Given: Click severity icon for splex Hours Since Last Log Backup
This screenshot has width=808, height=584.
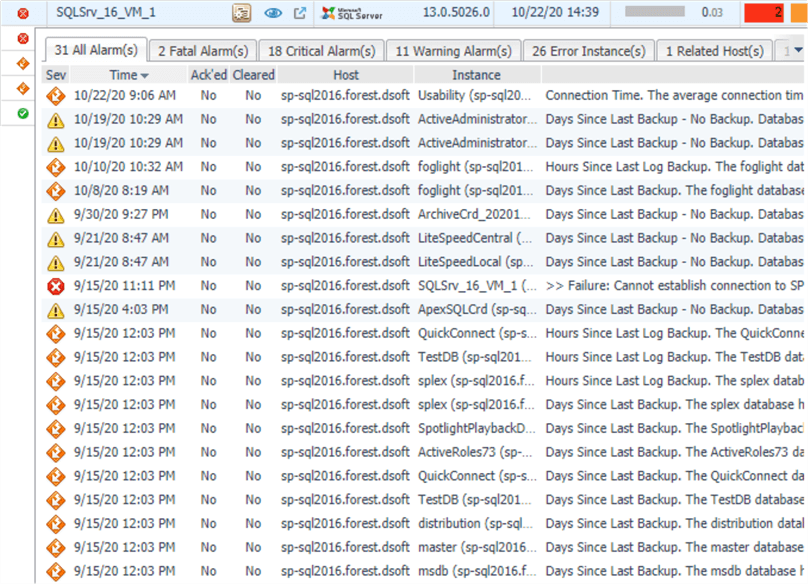Looking at the screenshot, I should (56, 381).
